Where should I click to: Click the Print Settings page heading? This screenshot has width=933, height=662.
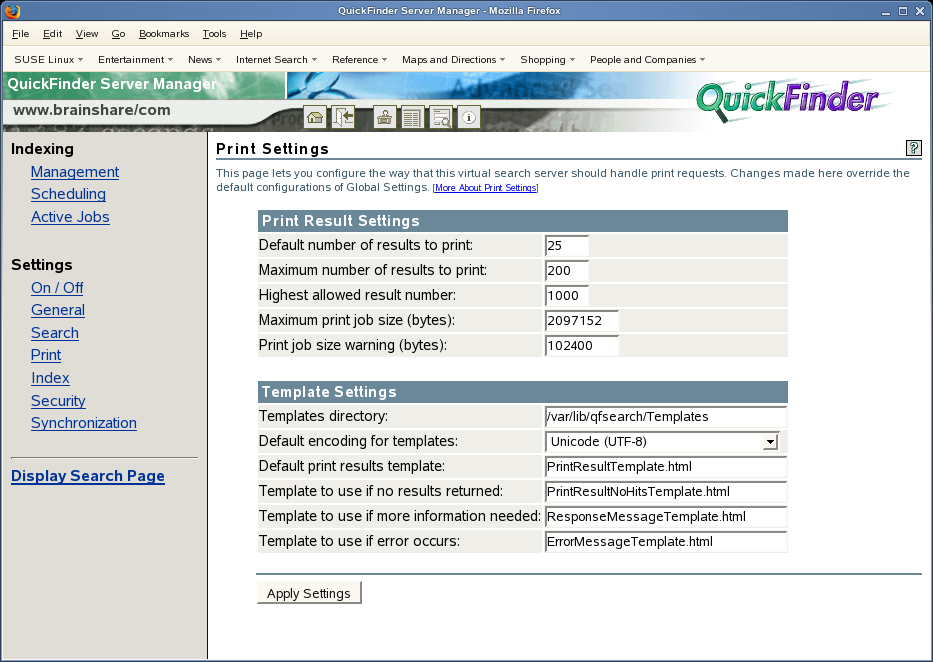tap(273, 149)
